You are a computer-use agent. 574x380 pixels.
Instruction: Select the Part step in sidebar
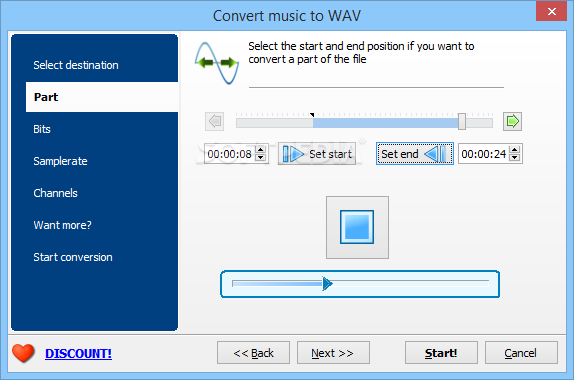(102, 97)
